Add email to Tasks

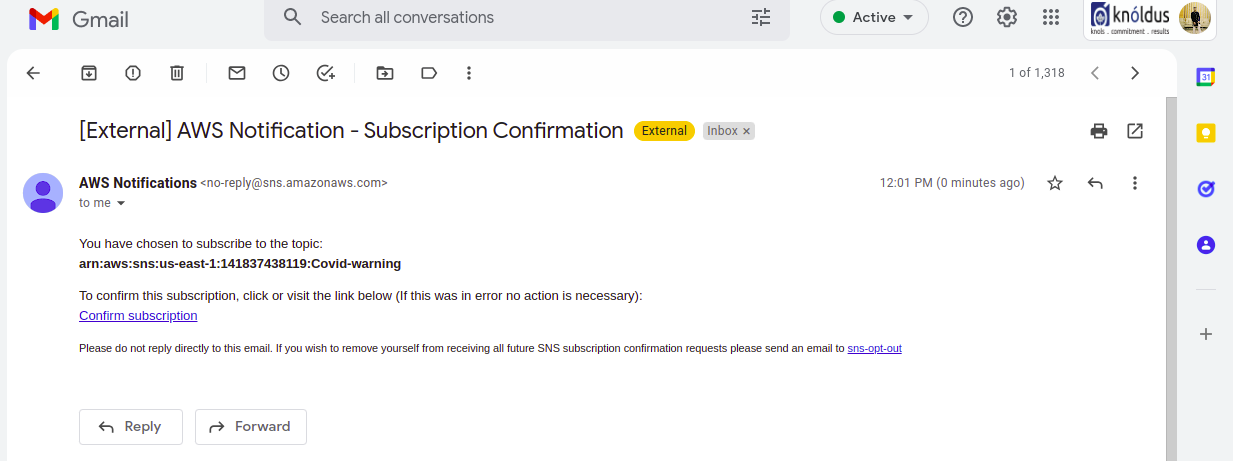coord(325,73)
